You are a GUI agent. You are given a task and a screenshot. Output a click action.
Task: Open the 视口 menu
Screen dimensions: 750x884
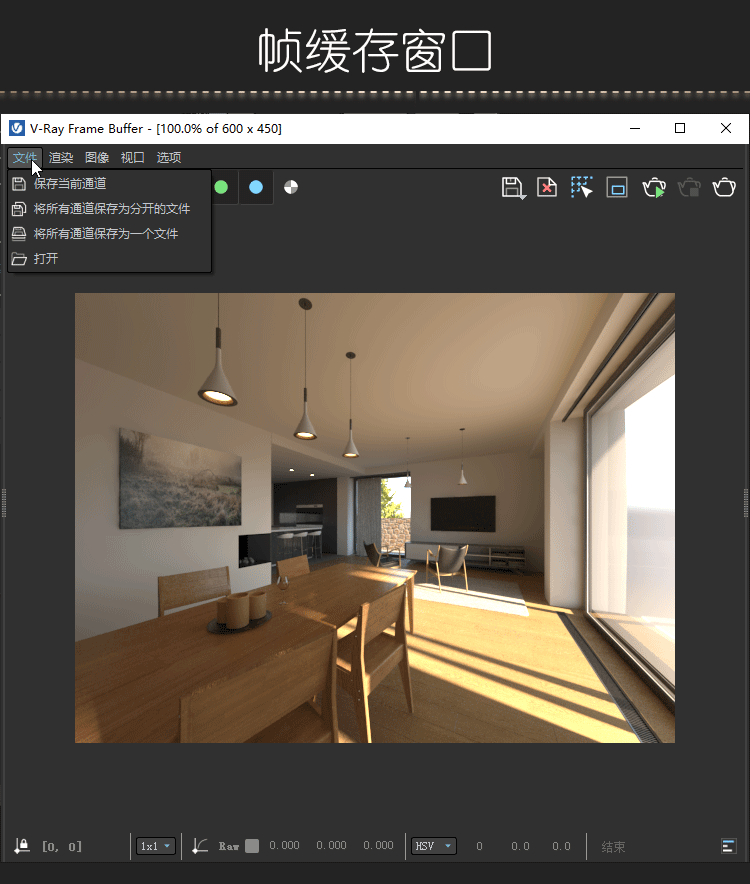pyautogui.click(x=133, y=157)
